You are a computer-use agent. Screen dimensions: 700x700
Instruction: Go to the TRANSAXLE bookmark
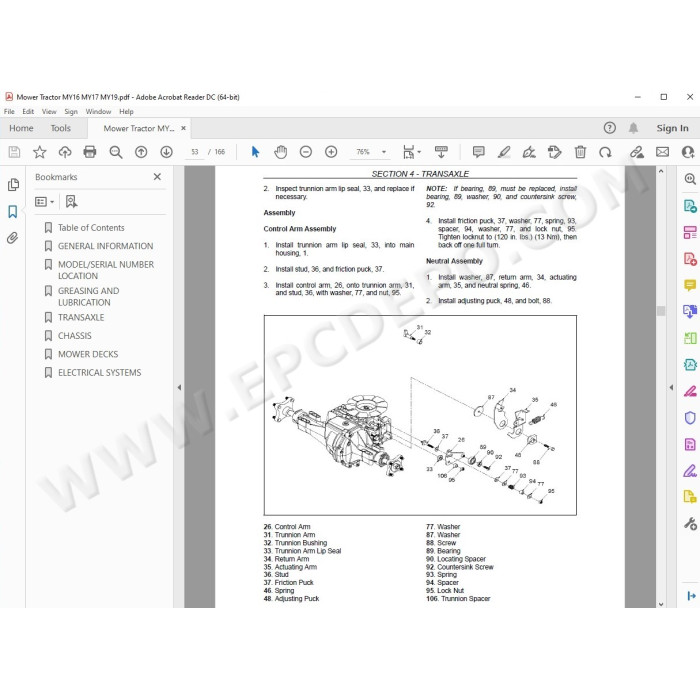[81, 317]
